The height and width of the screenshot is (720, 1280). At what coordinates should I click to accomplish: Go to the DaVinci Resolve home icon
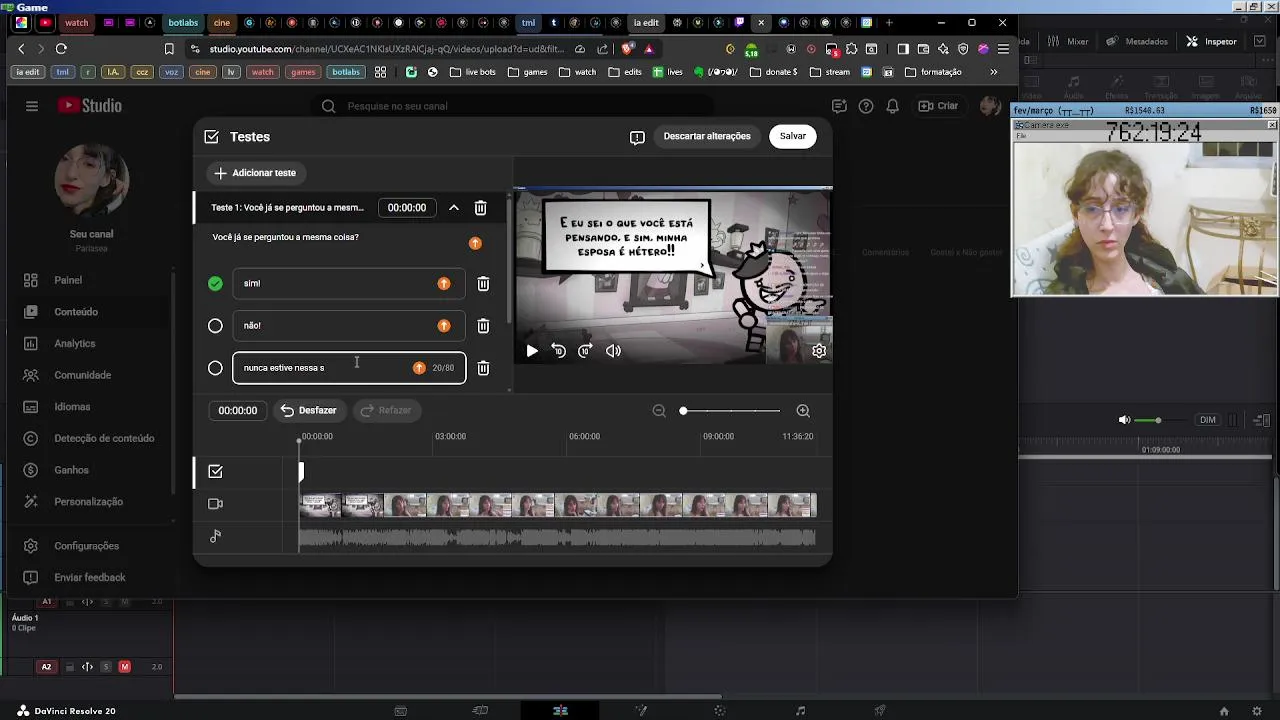(1224, 711)
